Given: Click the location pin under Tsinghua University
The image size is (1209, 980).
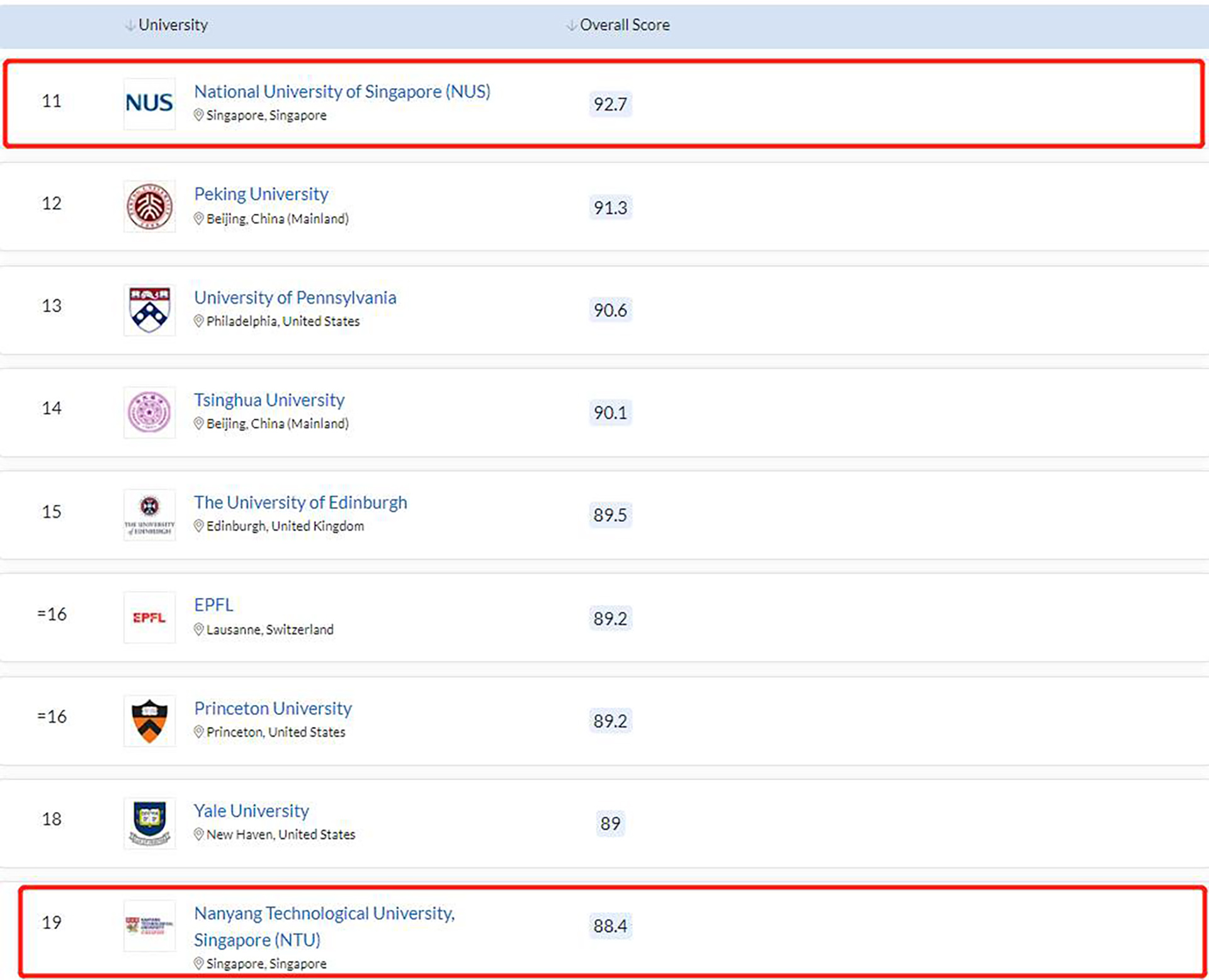Looking at the screenshot, I should click(x=198, y=424).
